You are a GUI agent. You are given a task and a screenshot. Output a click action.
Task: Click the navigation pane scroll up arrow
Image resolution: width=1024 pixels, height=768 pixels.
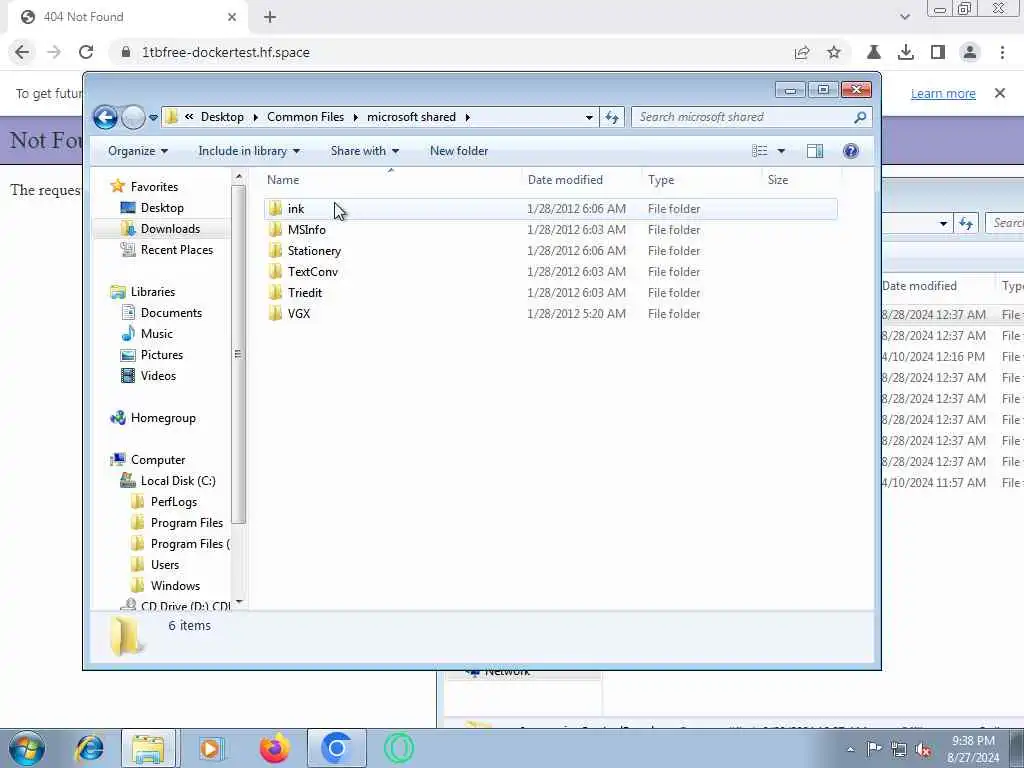coord(239,176)
